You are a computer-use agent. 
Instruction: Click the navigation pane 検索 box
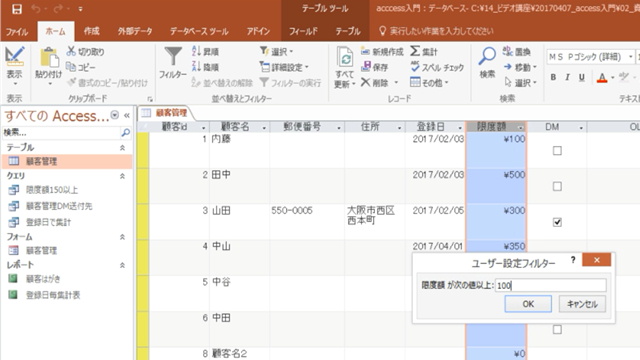[x=61, y=132]
